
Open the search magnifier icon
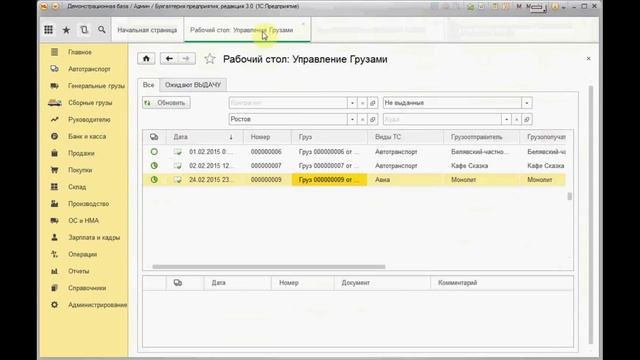tap(102, 29)
